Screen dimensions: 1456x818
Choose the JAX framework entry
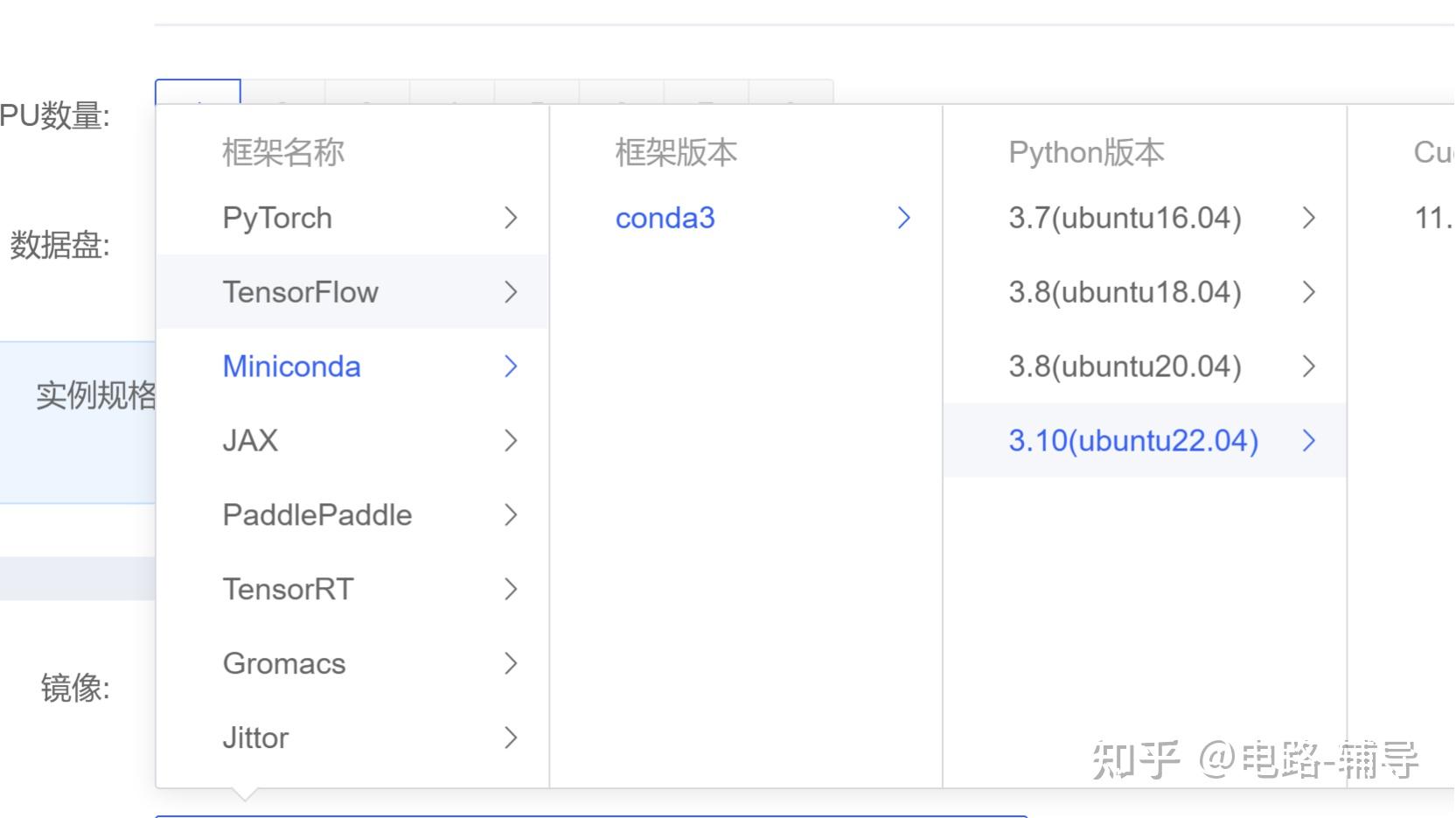pos(250,441)
